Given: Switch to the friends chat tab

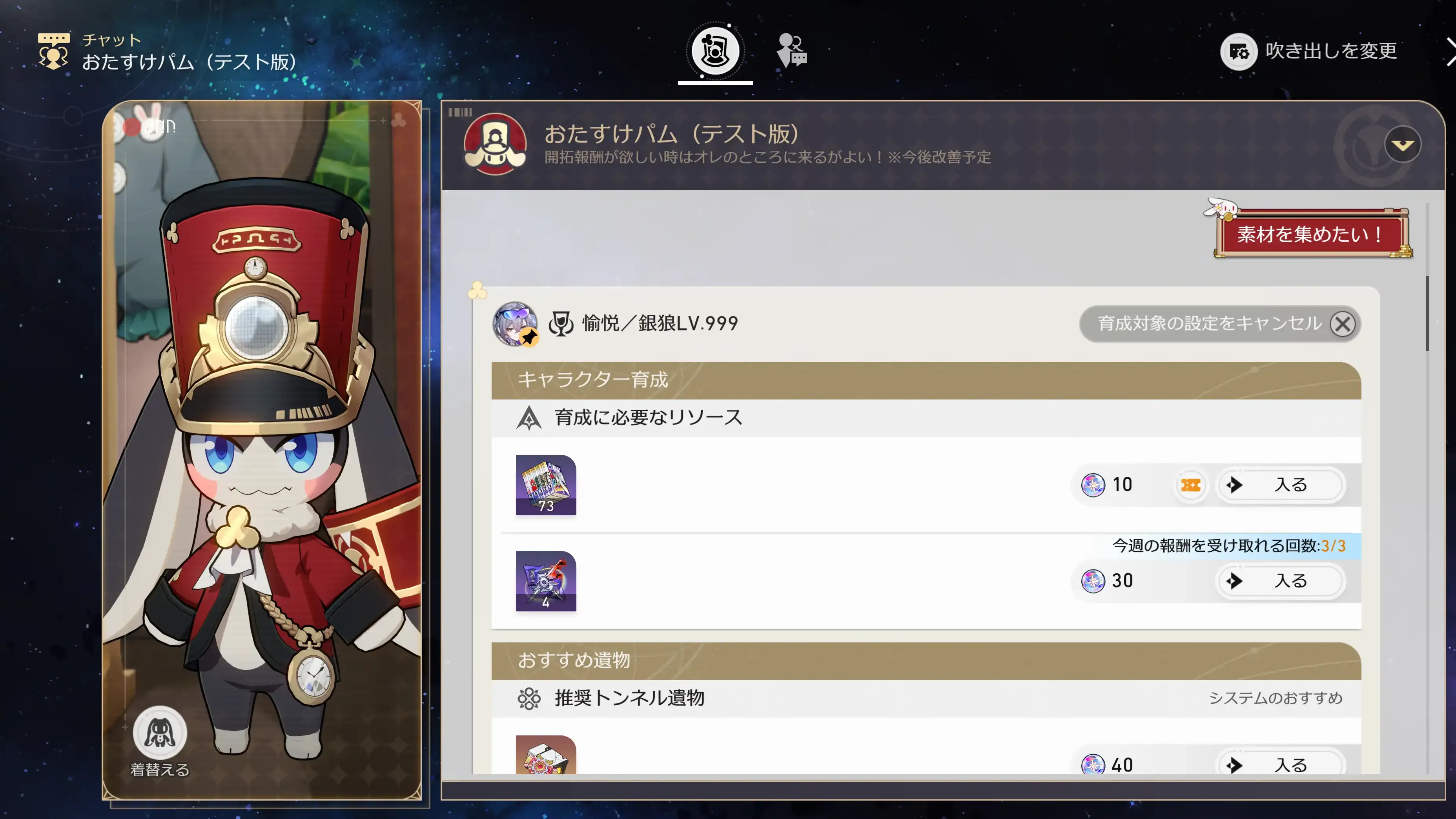Looking at the screenshot, I should pyautogui.click(x=791, y=51).
